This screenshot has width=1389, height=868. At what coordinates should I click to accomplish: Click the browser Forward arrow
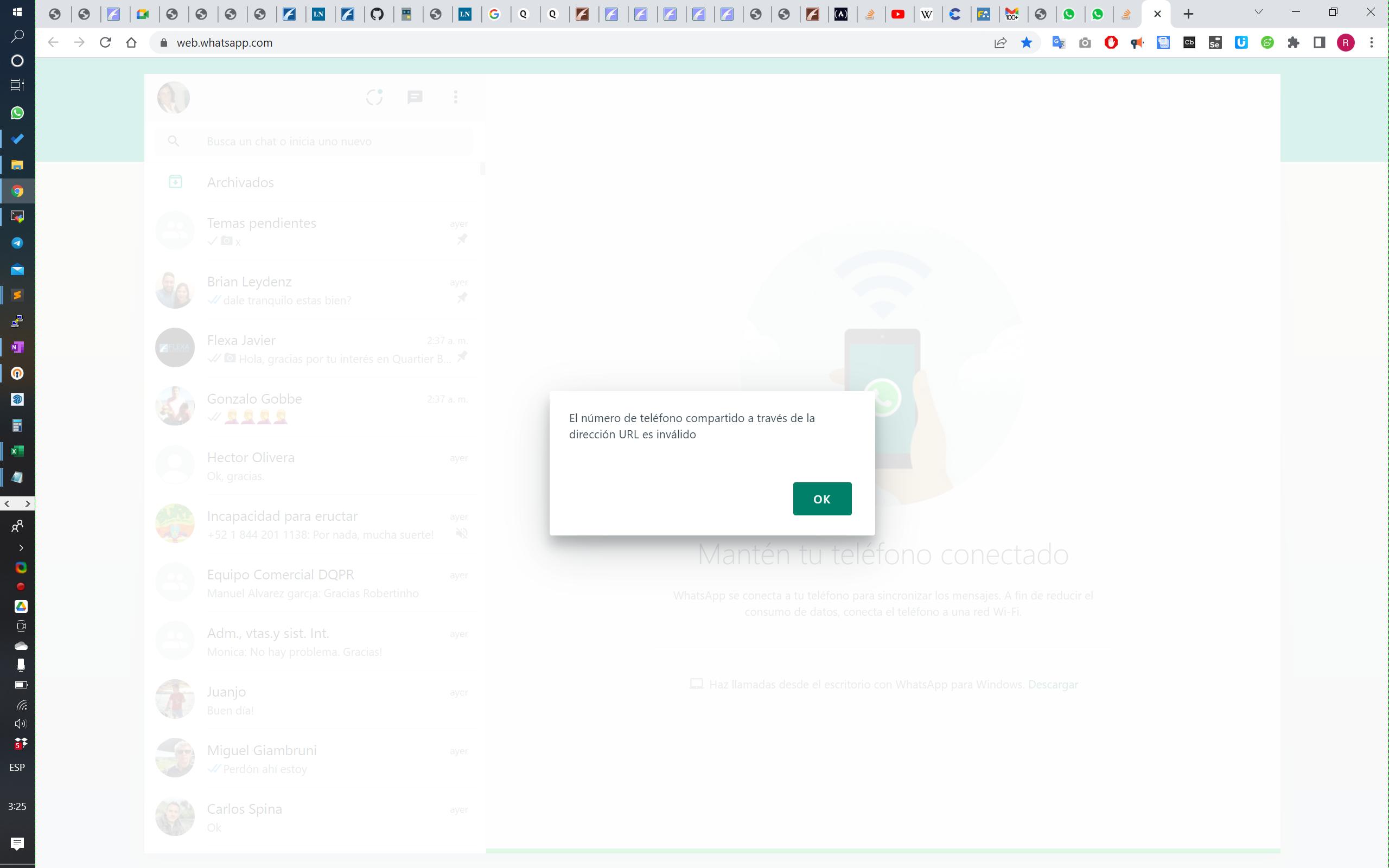pos(79,42)
